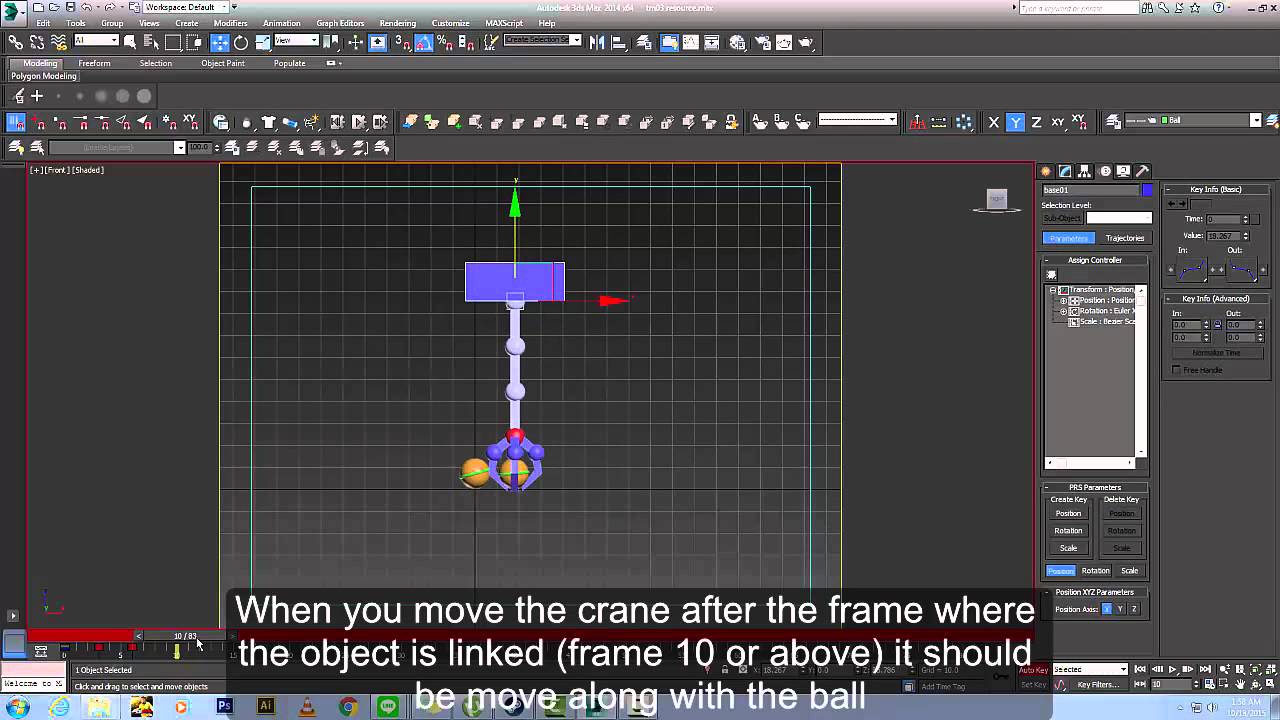Open the Modify command panel tab
The width and height of the screenshot is (1280, 720).
pyautogui.click(x=1065, y=171)
